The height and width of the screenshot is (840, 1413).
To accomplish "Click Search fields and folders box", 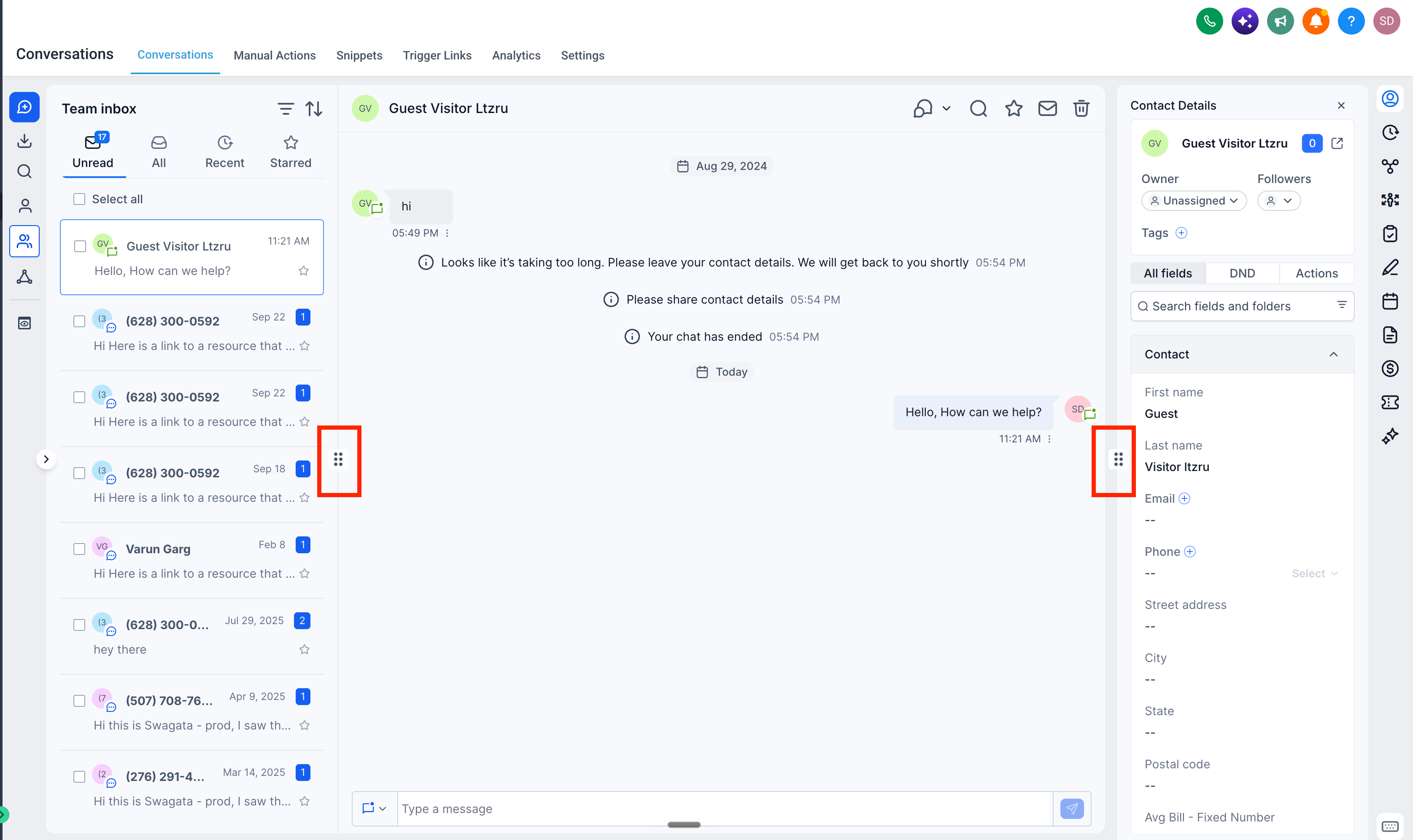I will 1242,306.
